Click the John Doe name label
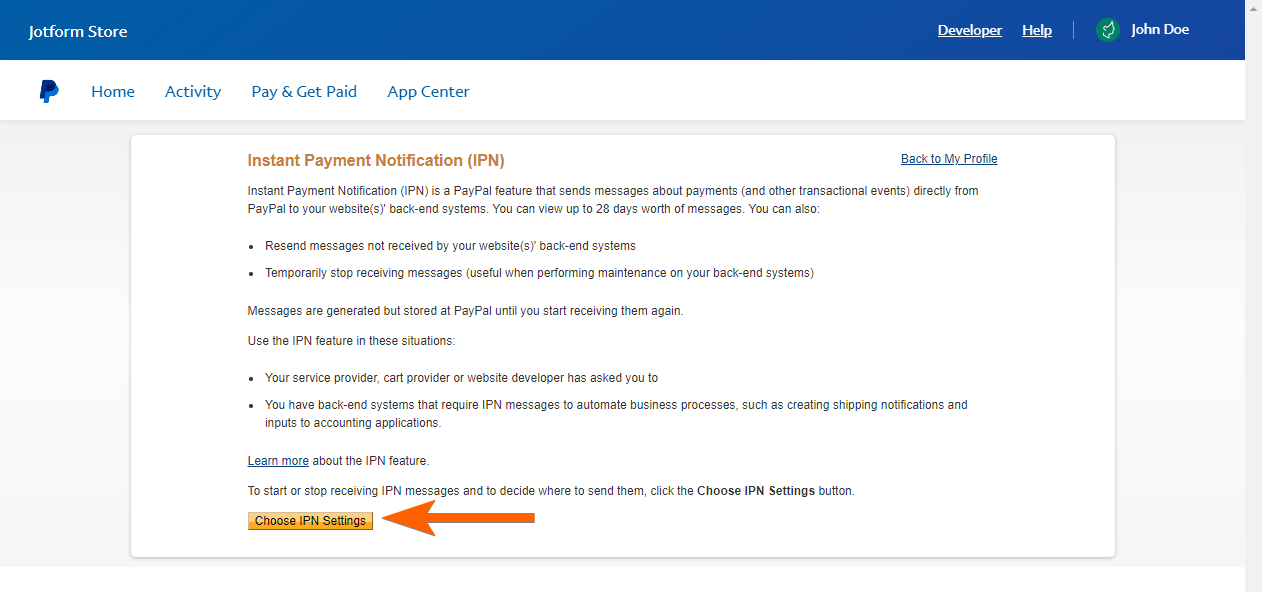Viewport: 1262px width, 592px height. pyautogui.click(x=1159, y=29)
